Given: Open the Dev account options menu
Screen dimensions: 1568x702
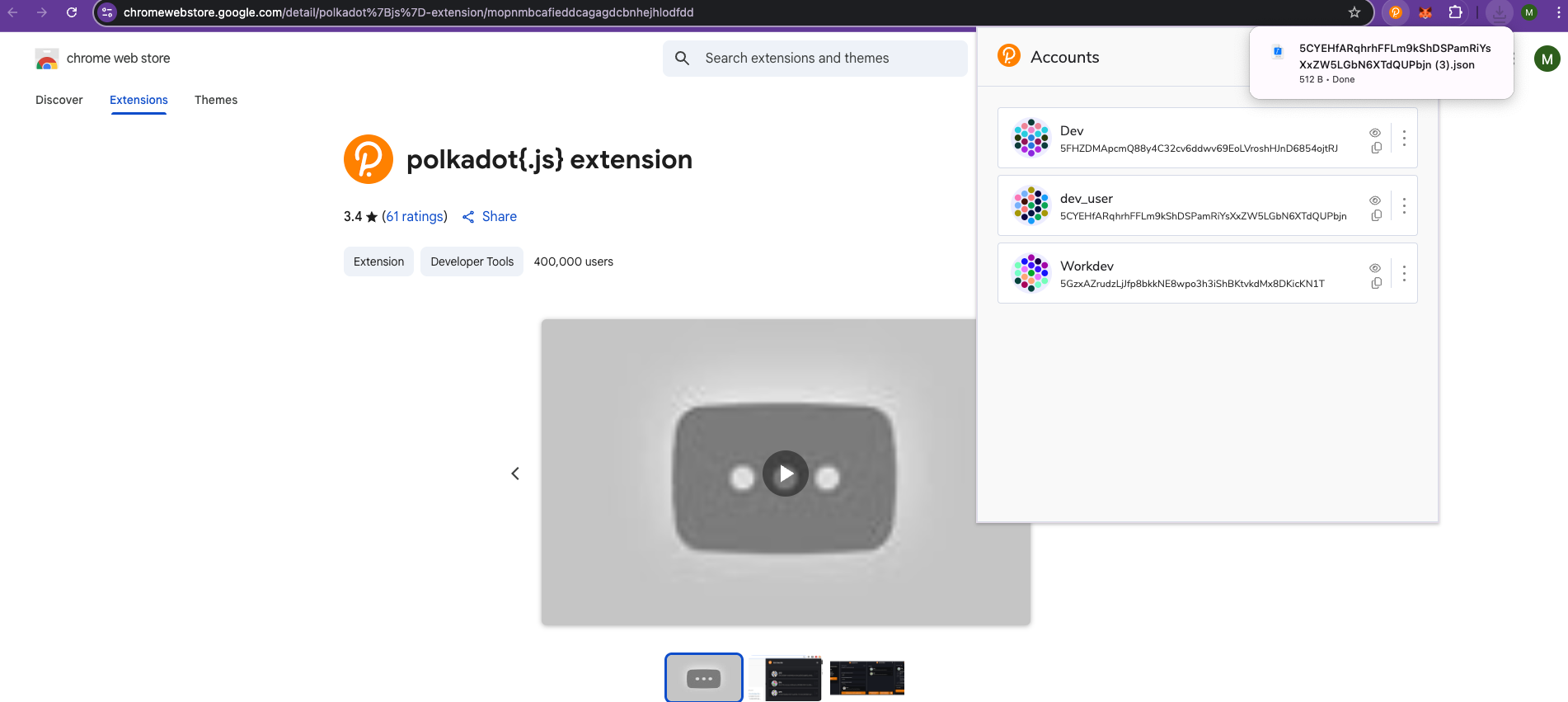Looking at the screenshot, I should (x=1404, y=138).
